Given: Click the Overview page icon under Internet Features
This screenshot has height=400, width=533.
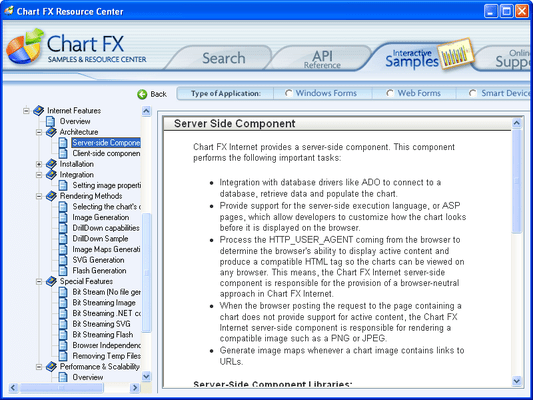Looking at the screenshot, I should (50, 121).
